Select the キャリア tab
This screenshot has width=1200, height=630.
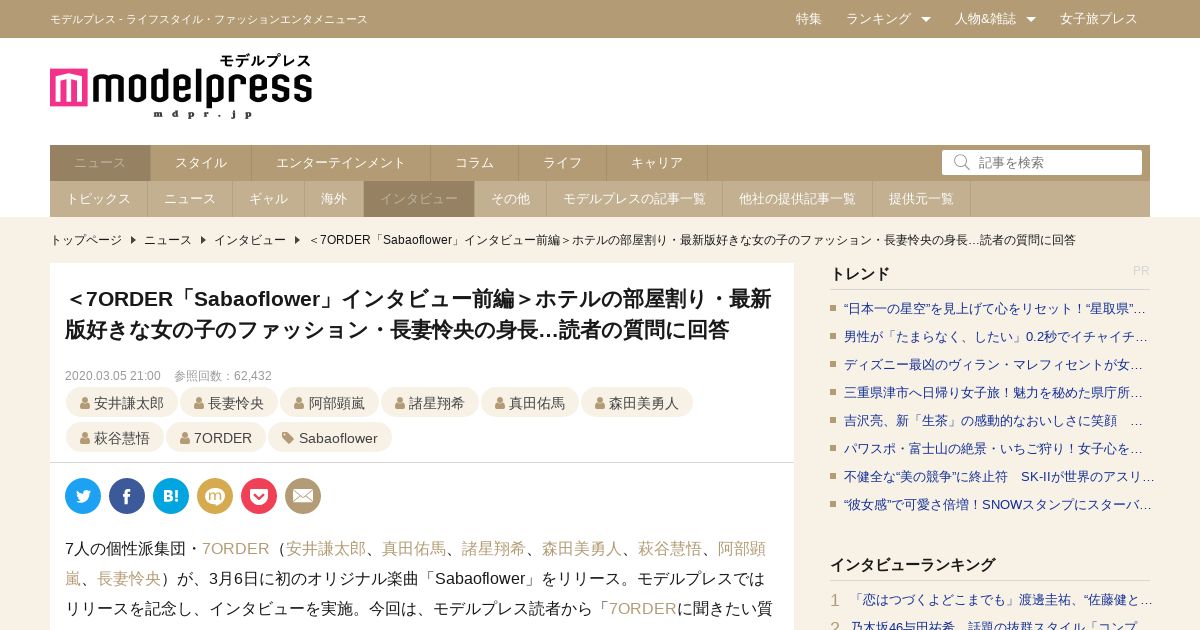pos(657,163)
